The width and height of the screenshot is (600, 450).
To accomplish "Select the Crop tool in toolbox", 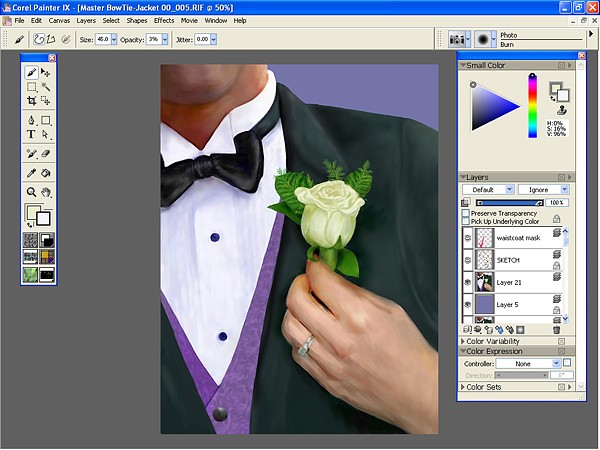I will (x=31, y=101).
